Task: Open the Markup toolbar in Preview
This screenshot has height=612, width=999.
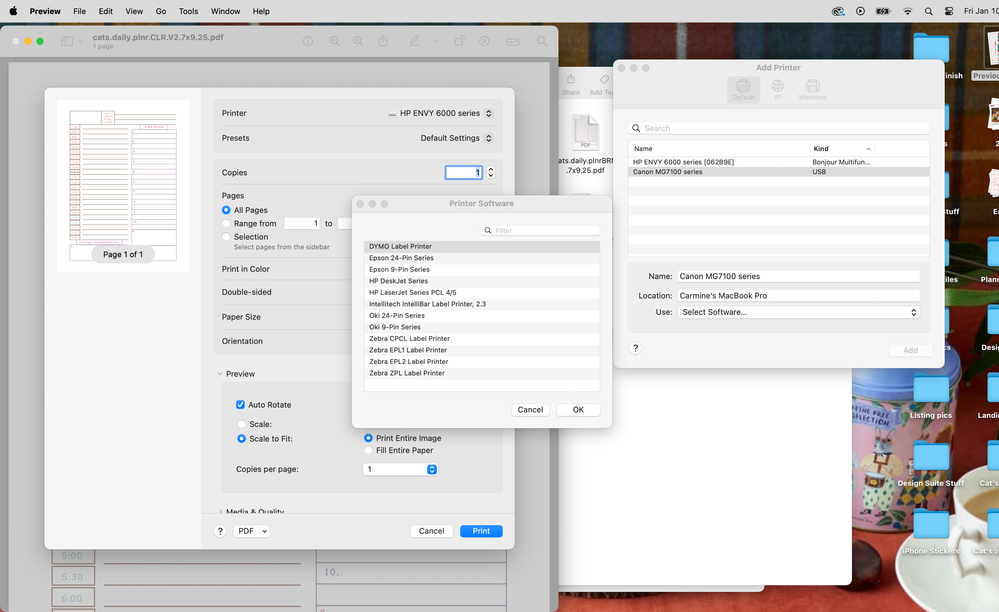Action: click(414, 41)
